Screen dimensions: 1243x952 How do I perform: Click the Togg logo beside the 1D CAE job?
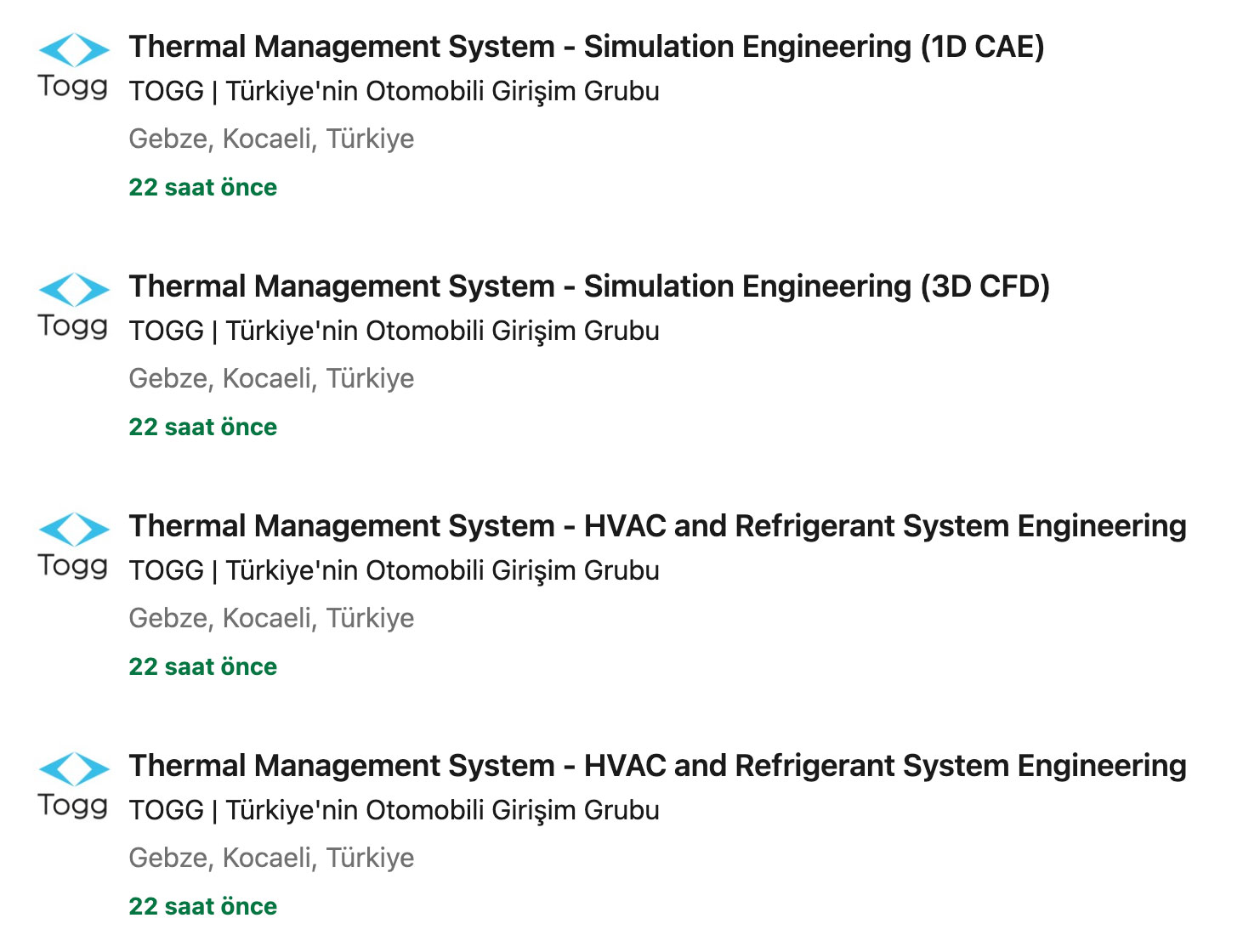(74, 67)
